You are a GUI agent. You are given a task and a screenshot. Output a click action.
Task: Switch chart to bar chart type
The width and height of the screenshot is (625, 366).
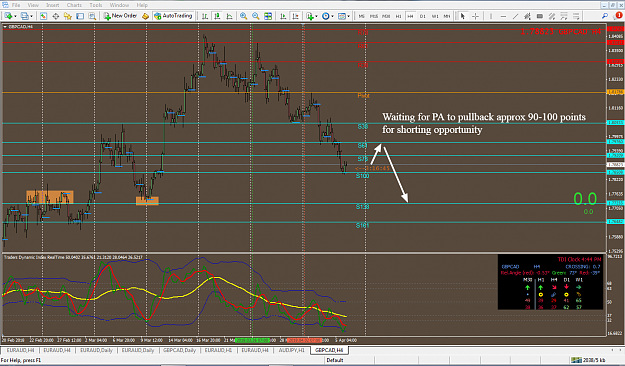[x=205, y=16]
